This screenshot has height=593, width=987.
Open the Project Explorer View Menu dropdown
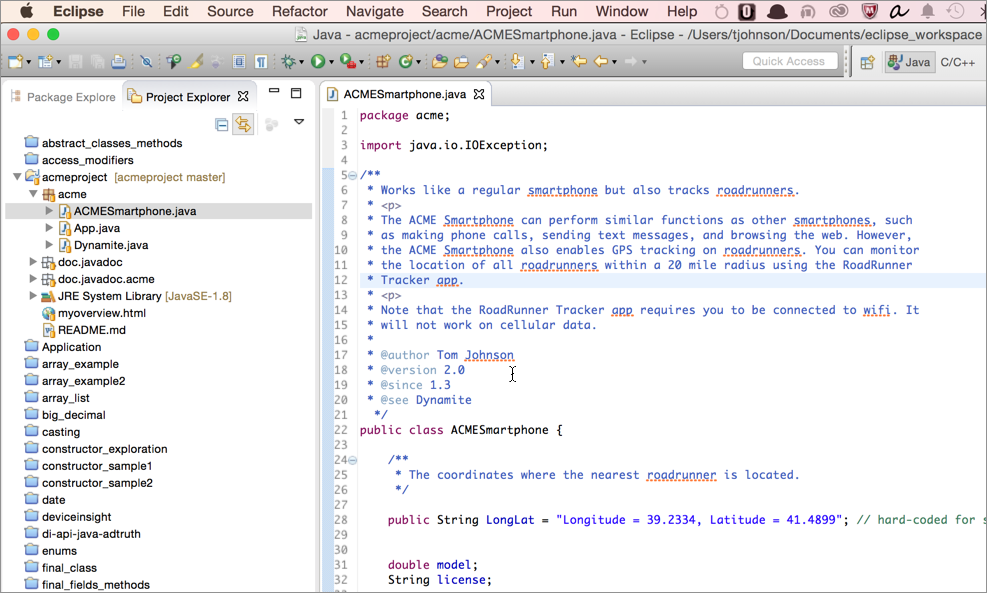(298, 122)
